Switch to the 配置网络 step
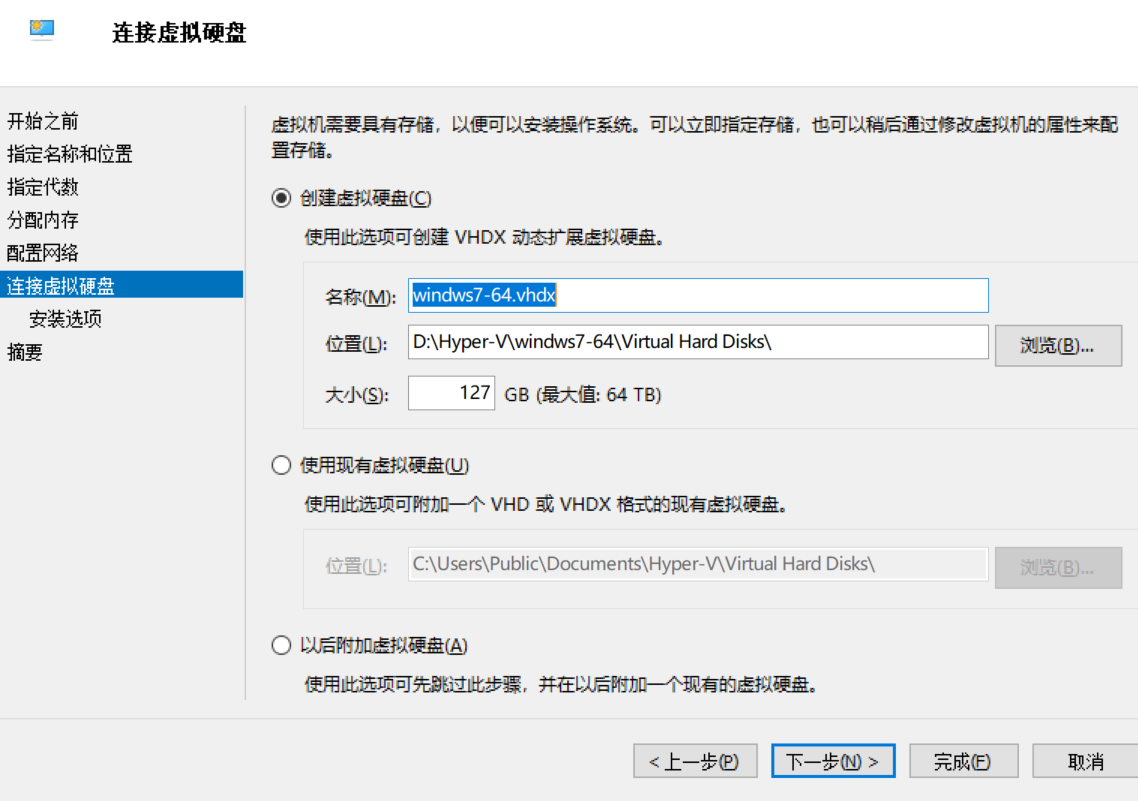 coord(43,252)
